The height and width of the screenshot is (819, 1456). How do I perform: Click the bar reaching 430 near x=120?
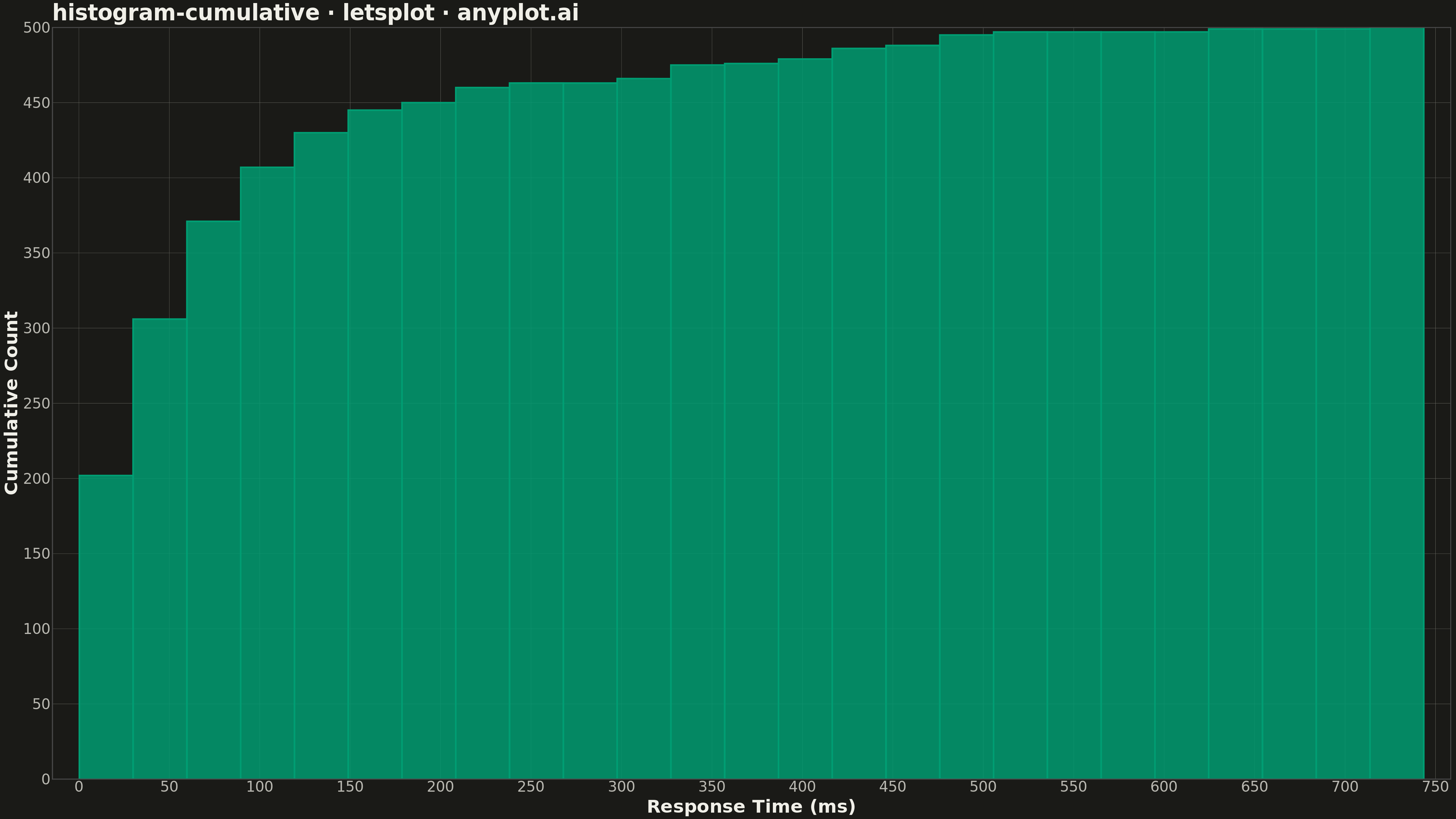321,456
